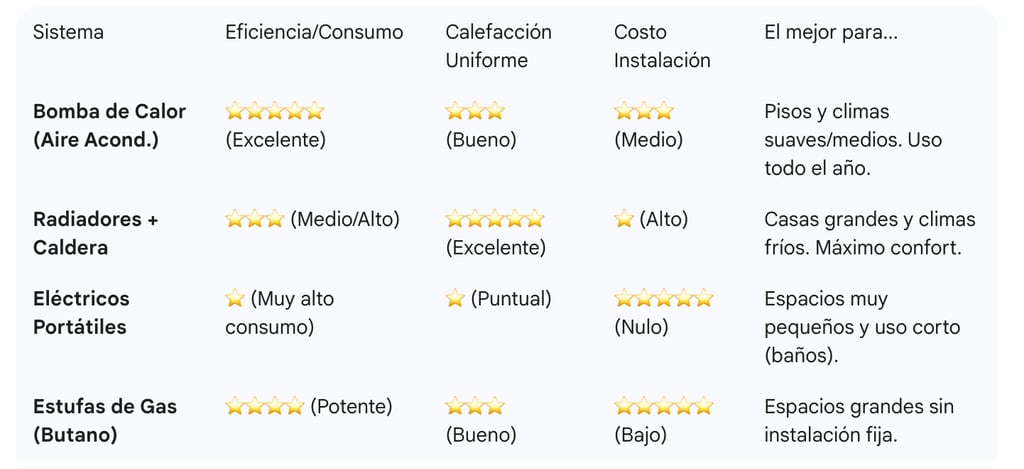The width and height of the screenshot is (1024, 469).
Task: Click Eléctricos Portátiles' five-star installation cost
Action: click(x=663, y=298)
